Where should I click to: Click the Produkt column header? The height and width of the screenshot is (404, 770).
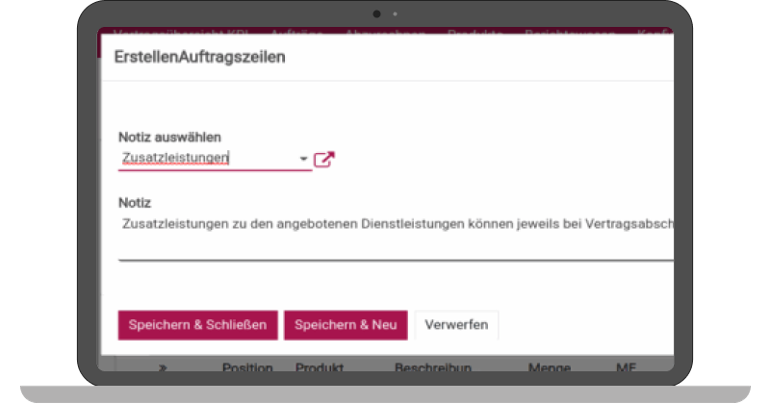click(320, 368)
